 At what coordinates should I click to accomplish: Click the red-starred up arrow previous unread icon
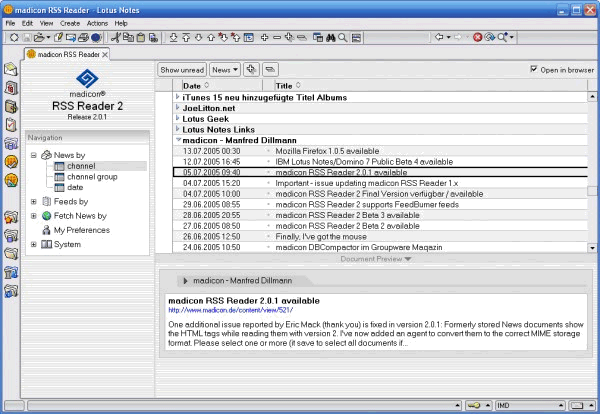click(x=236, y=37)
